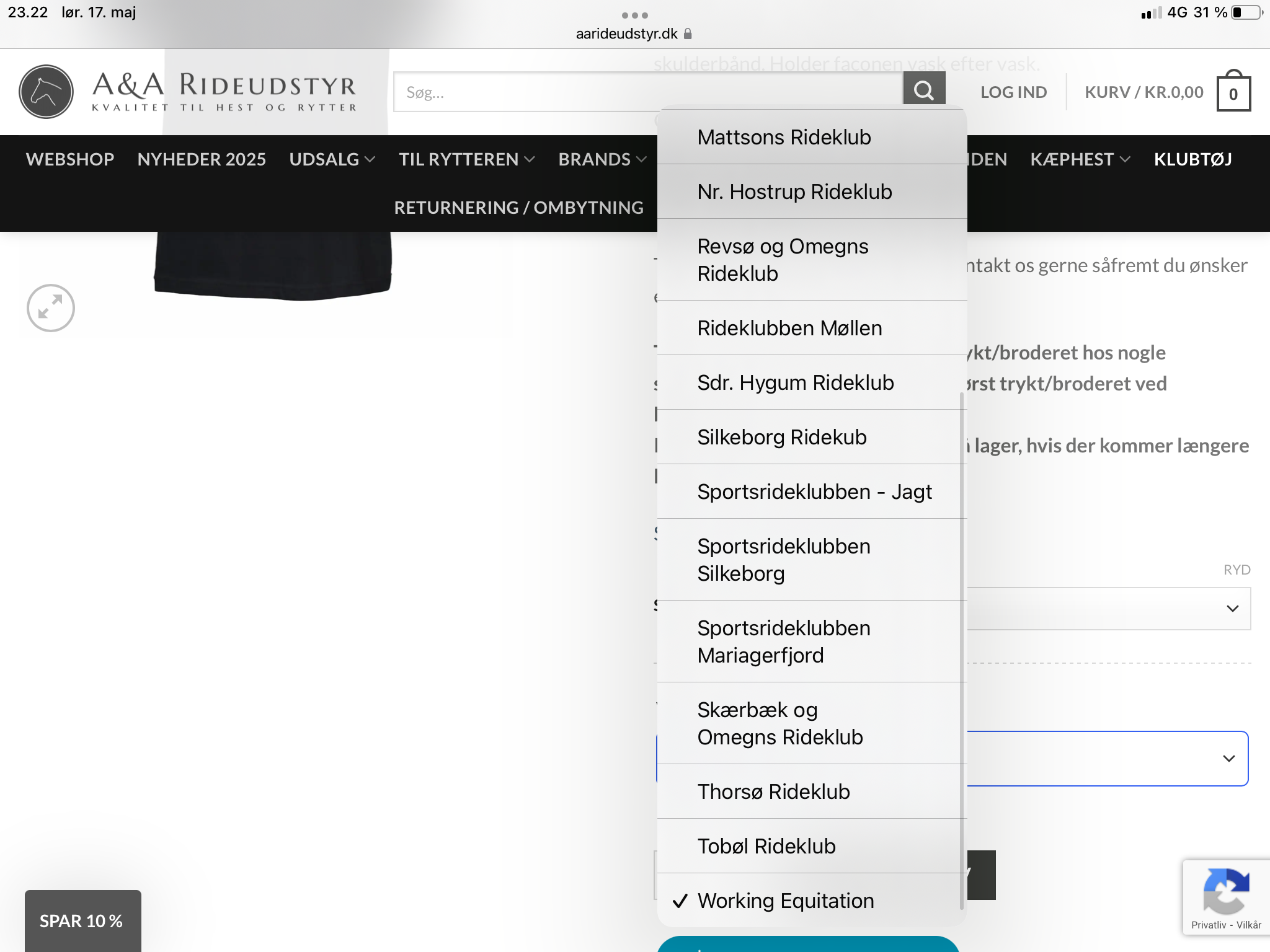Open the Privatliv link in reCAPTCHA
1270x952 pixels.
click(1209, 925)
